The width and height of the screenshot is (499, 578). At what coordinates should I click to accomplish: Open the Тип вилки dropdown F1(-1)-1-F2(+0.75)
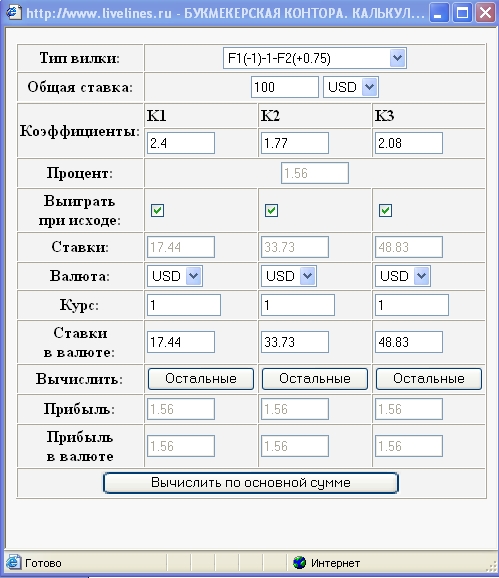coord(315,58)
